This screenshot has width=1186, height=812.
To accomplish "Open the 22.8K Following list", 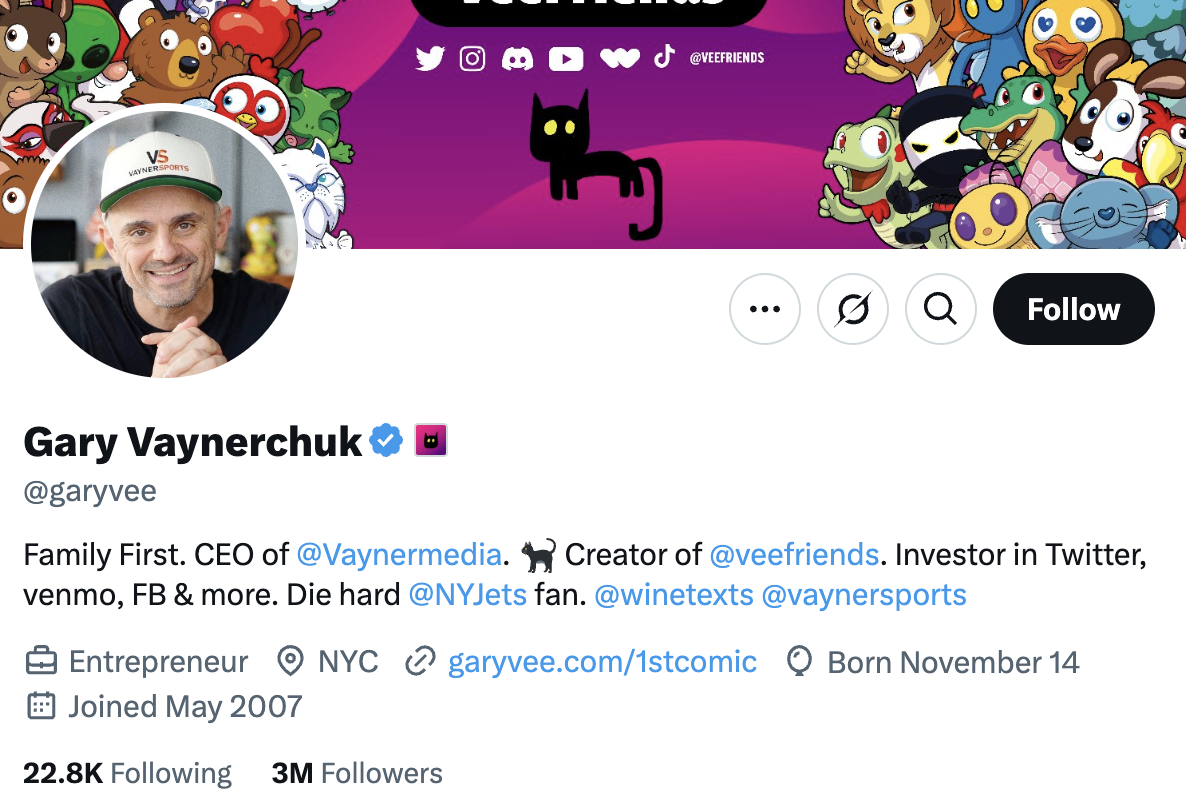I will coord(127,772).
